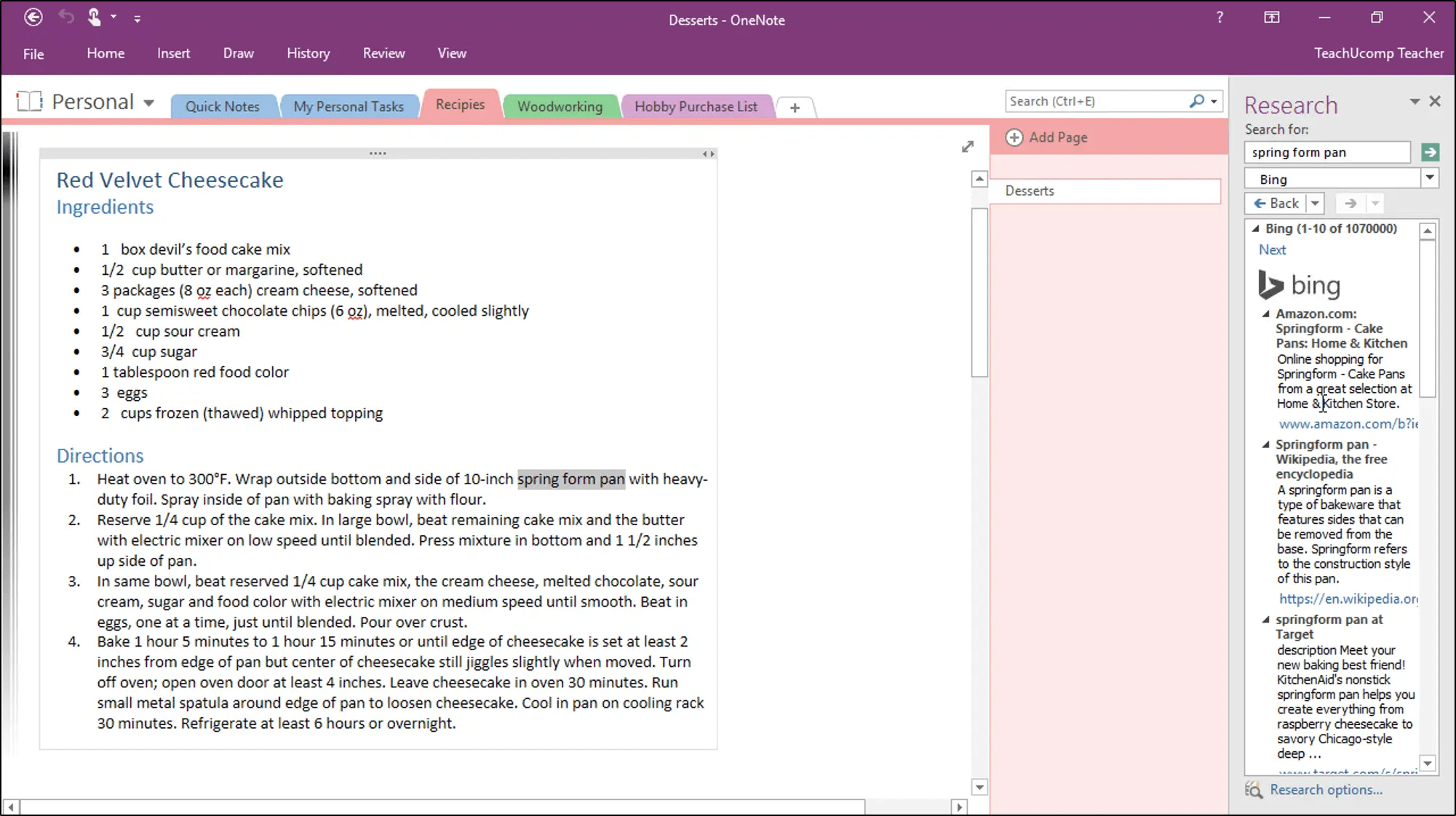This screenshot has height=816, width=1456.
Task: Collapse the Bing results list
Action: [x=1256, y=228]
